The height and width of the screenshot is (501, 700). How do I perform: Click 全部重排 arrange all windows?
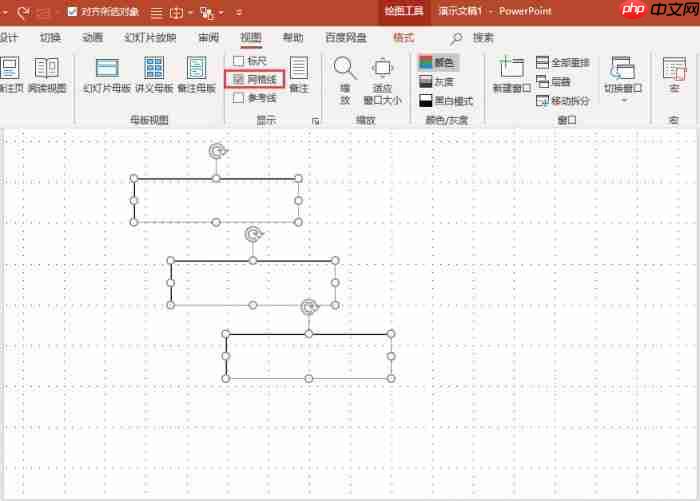[x=562, y=63]
